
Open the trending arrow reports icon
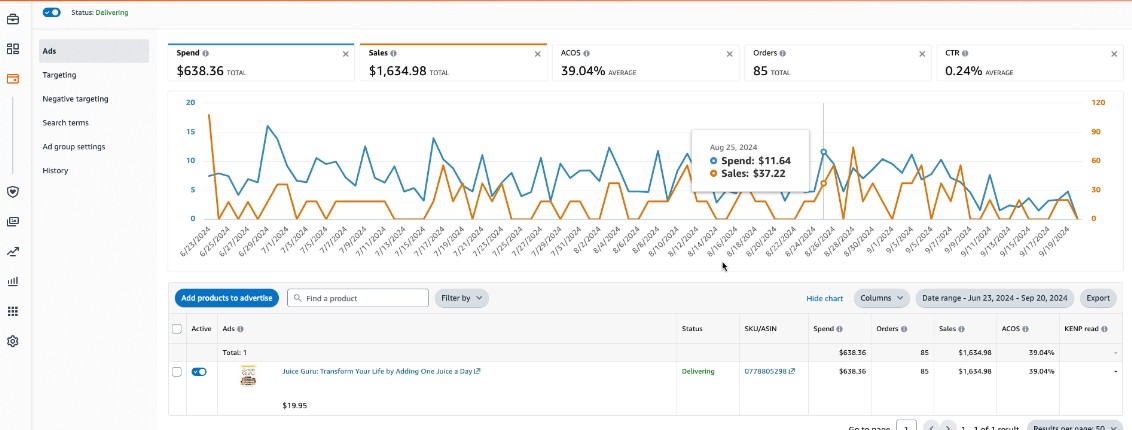[13, 251]
